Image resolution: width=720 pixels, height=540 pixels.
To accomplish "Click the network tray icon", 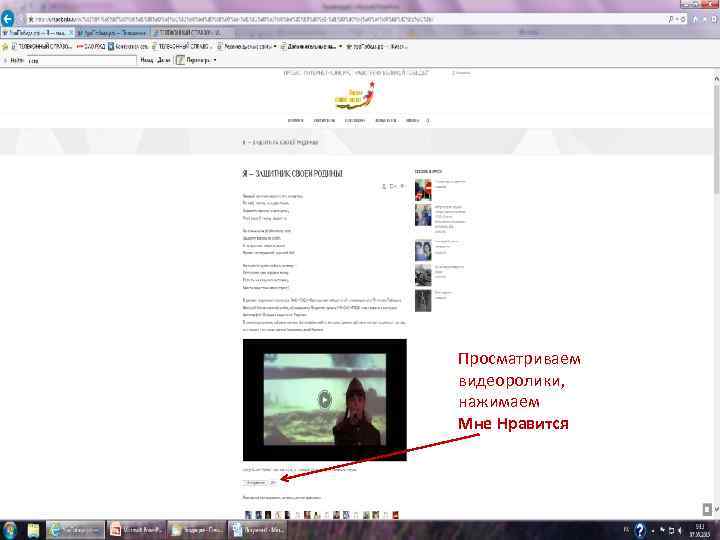I will 671,530.
